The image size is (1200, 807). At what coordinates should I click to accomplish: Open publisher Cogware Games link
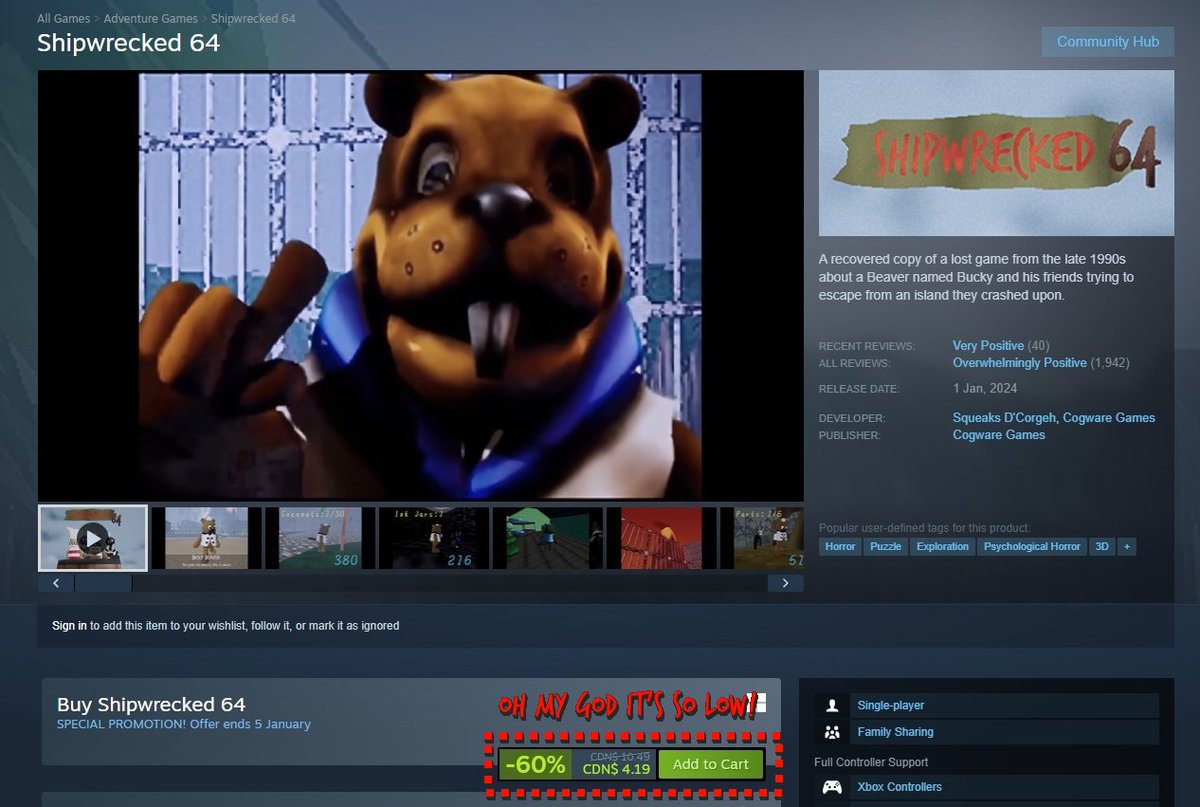pyautogui.click(x=999, y=435)
